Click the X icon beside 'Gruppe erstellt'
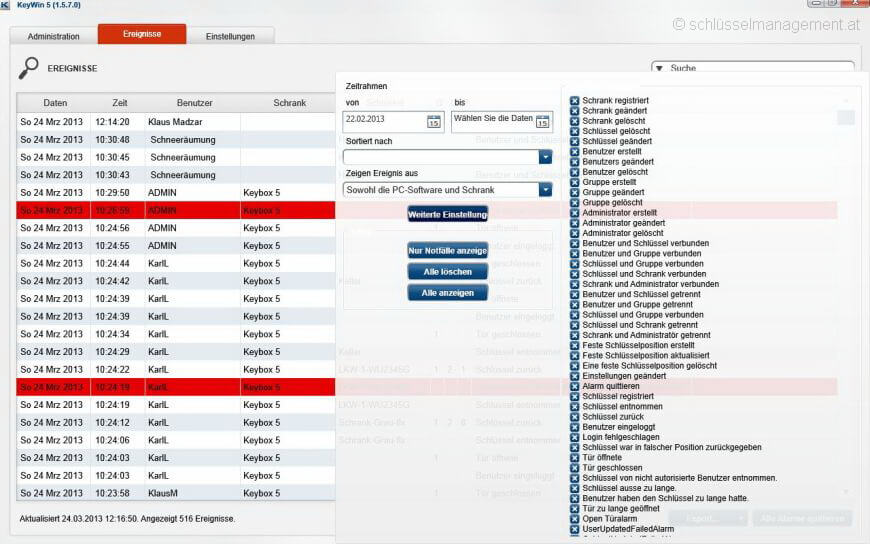The image size is (870, 544). [575, 182]
